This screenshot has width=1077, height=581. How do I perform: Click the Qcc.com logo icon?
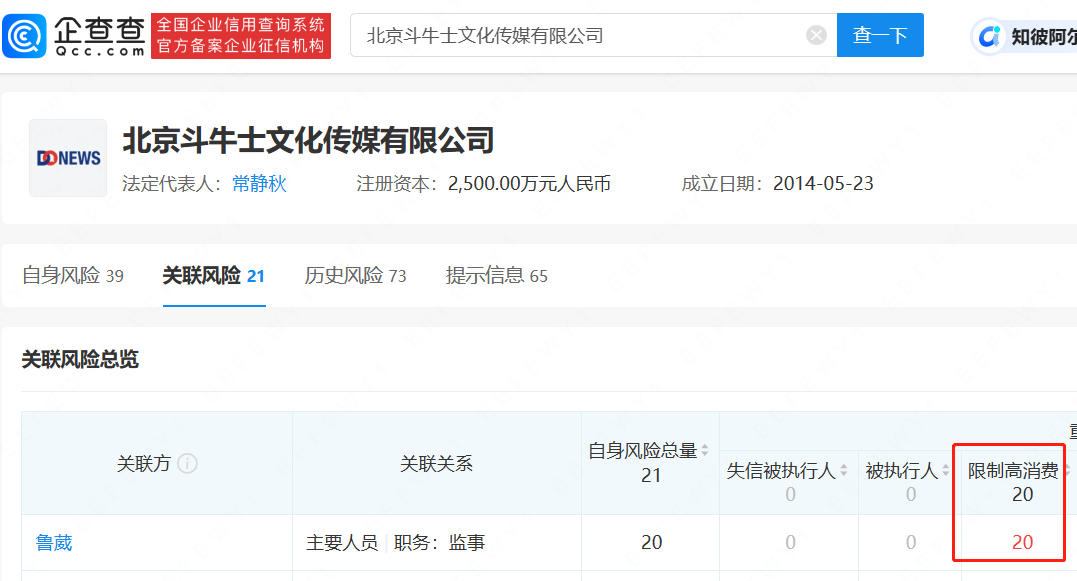click(x=25, y=36)
